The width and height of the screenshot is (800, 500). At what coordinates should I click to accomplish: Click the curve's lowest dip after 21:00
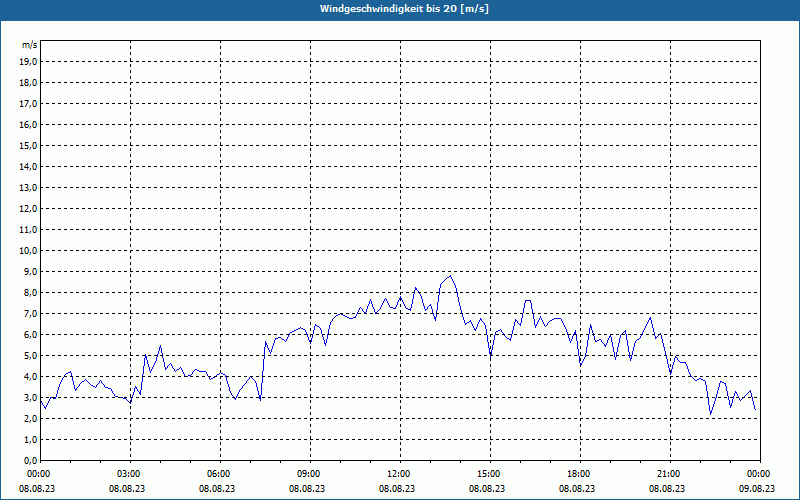[x=710, y=414]
